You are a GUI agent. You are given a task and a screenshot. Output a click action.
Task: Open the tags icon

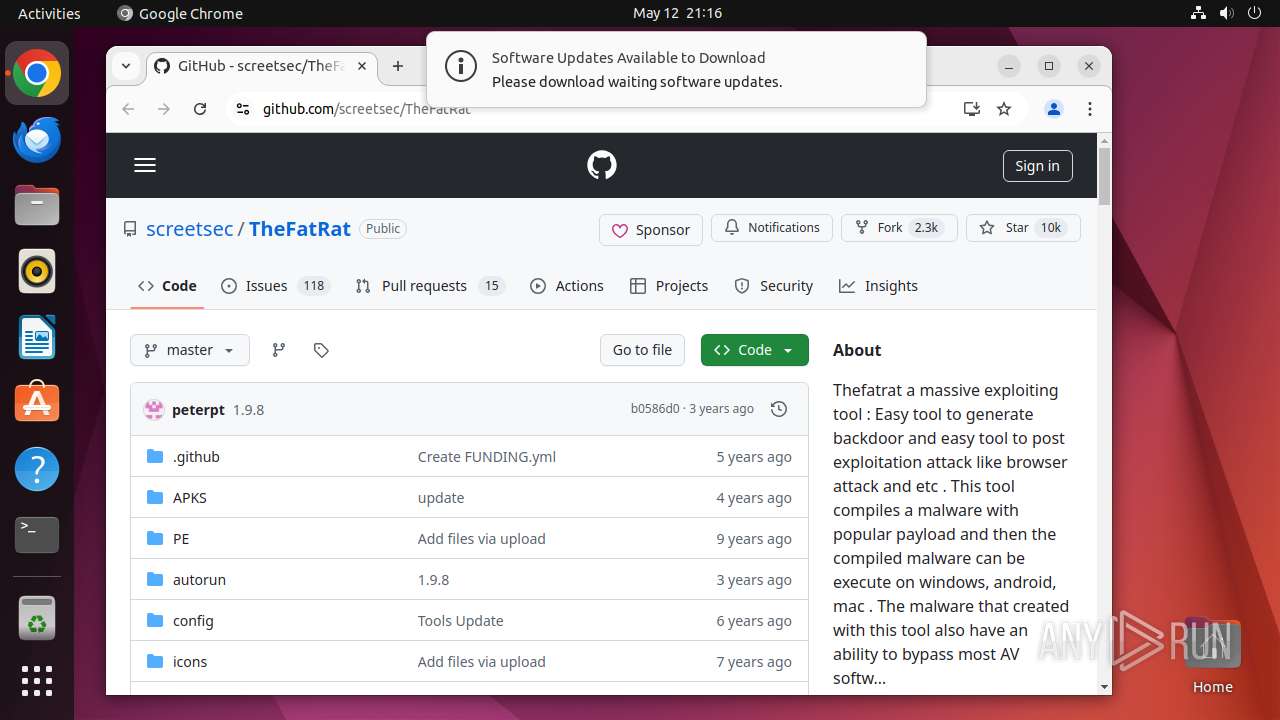(321, 350)
